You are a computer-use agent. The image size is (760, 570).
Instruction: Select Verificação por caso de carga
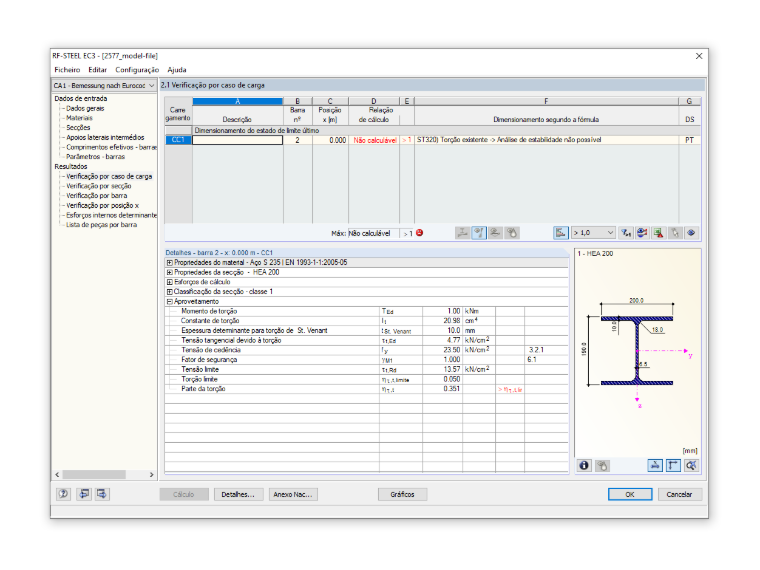click(109, 176)
